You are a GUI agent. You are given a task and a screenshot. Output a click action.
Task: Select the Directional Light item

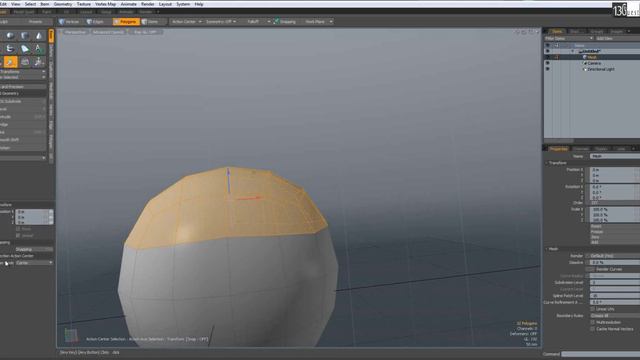pos(600,69)
